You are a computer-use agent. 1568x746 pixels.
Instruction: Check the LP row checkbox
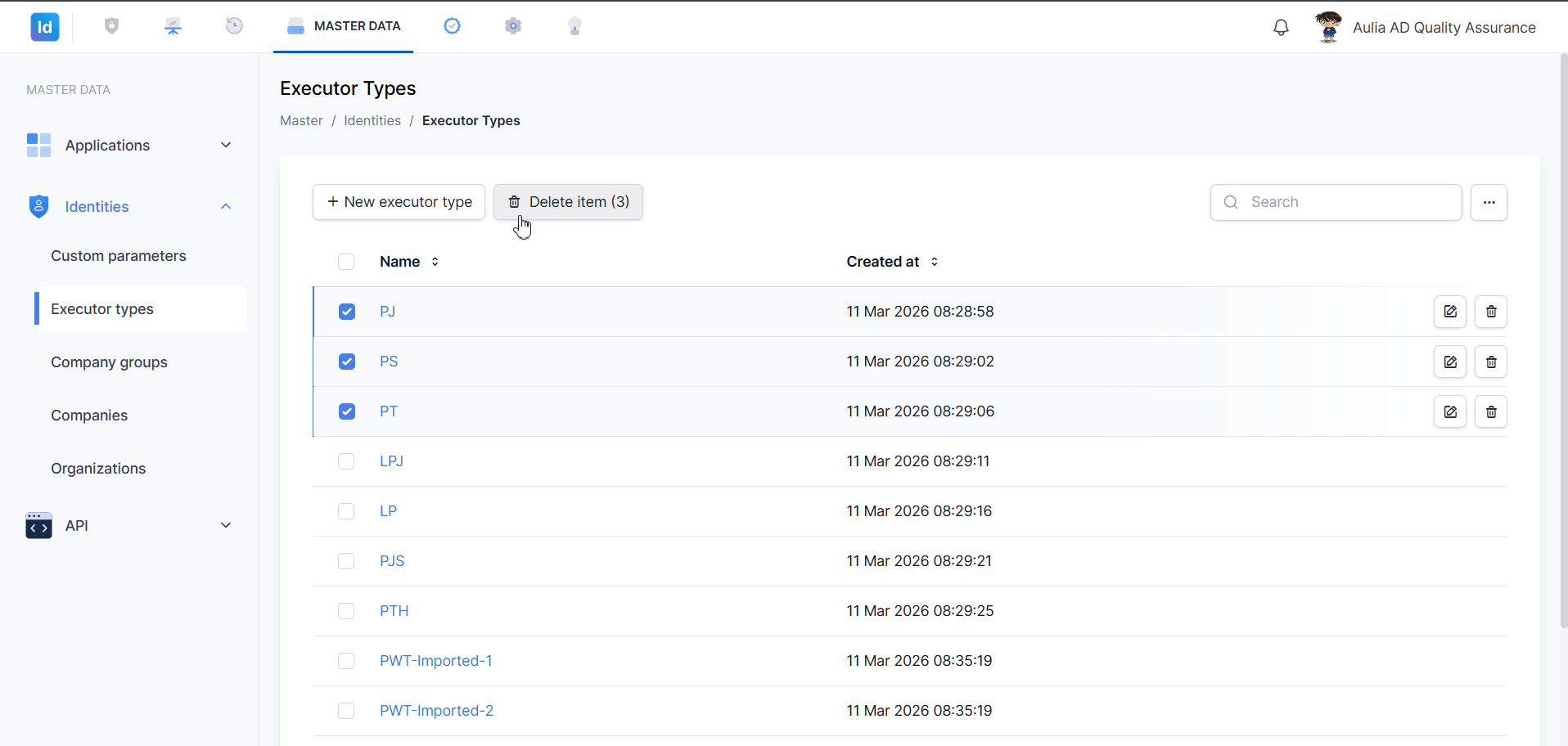pos(346,511)
